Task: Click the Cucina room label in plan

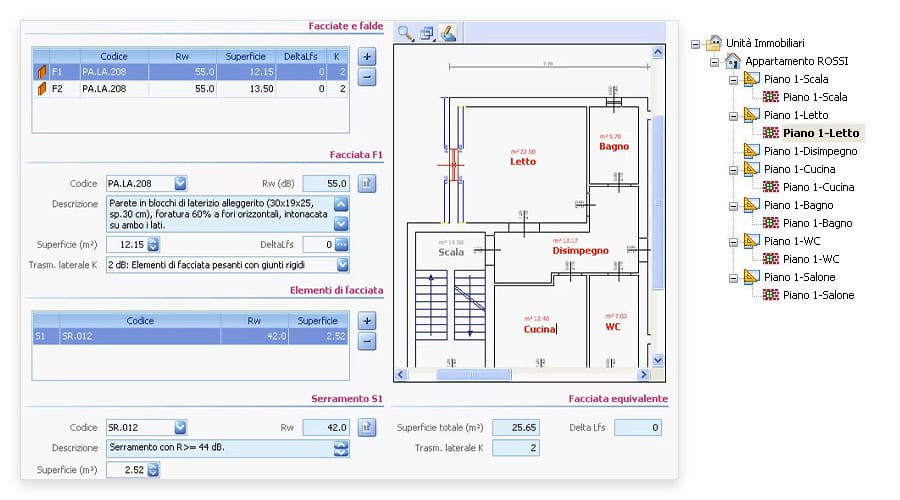Action: coord(540,329)
